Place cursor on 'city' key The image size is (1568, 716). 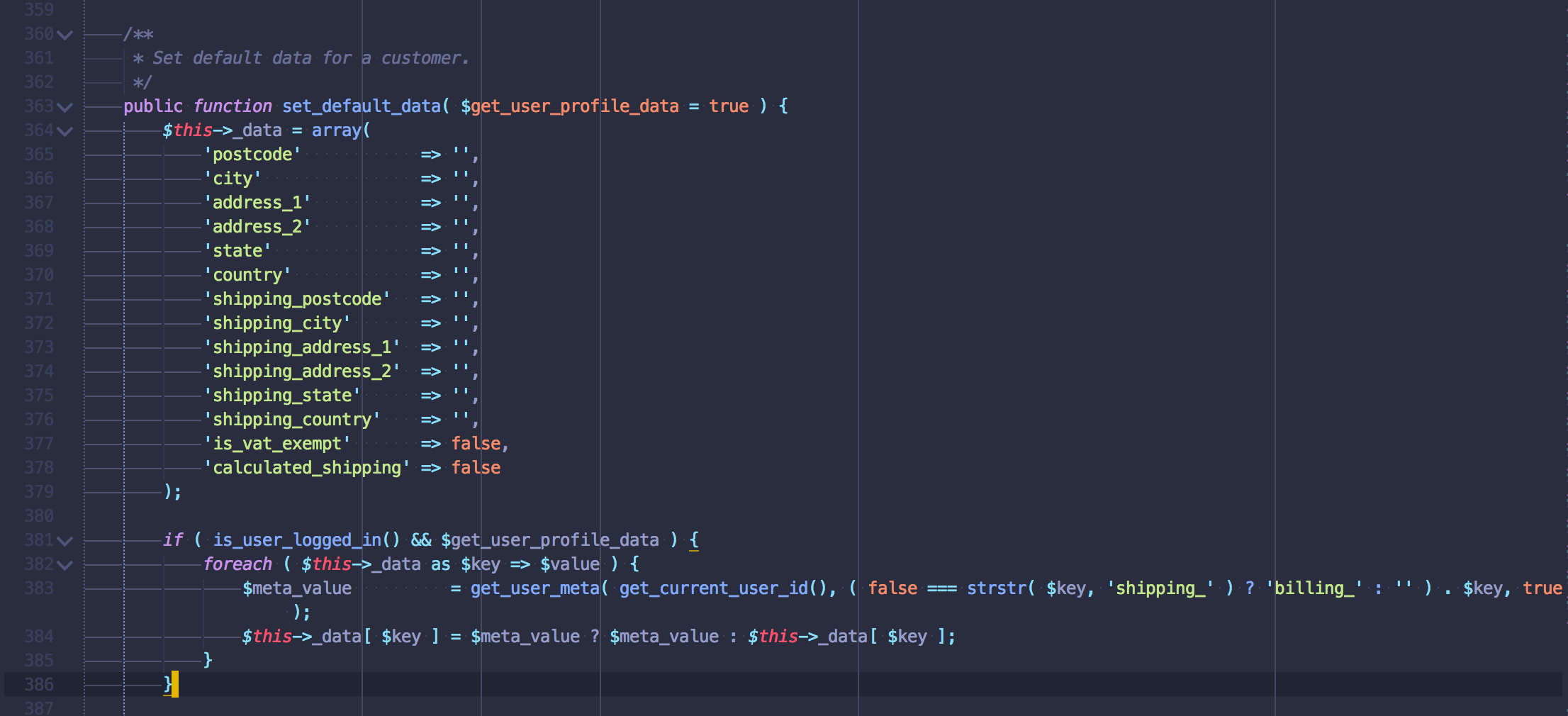[233, 179]
